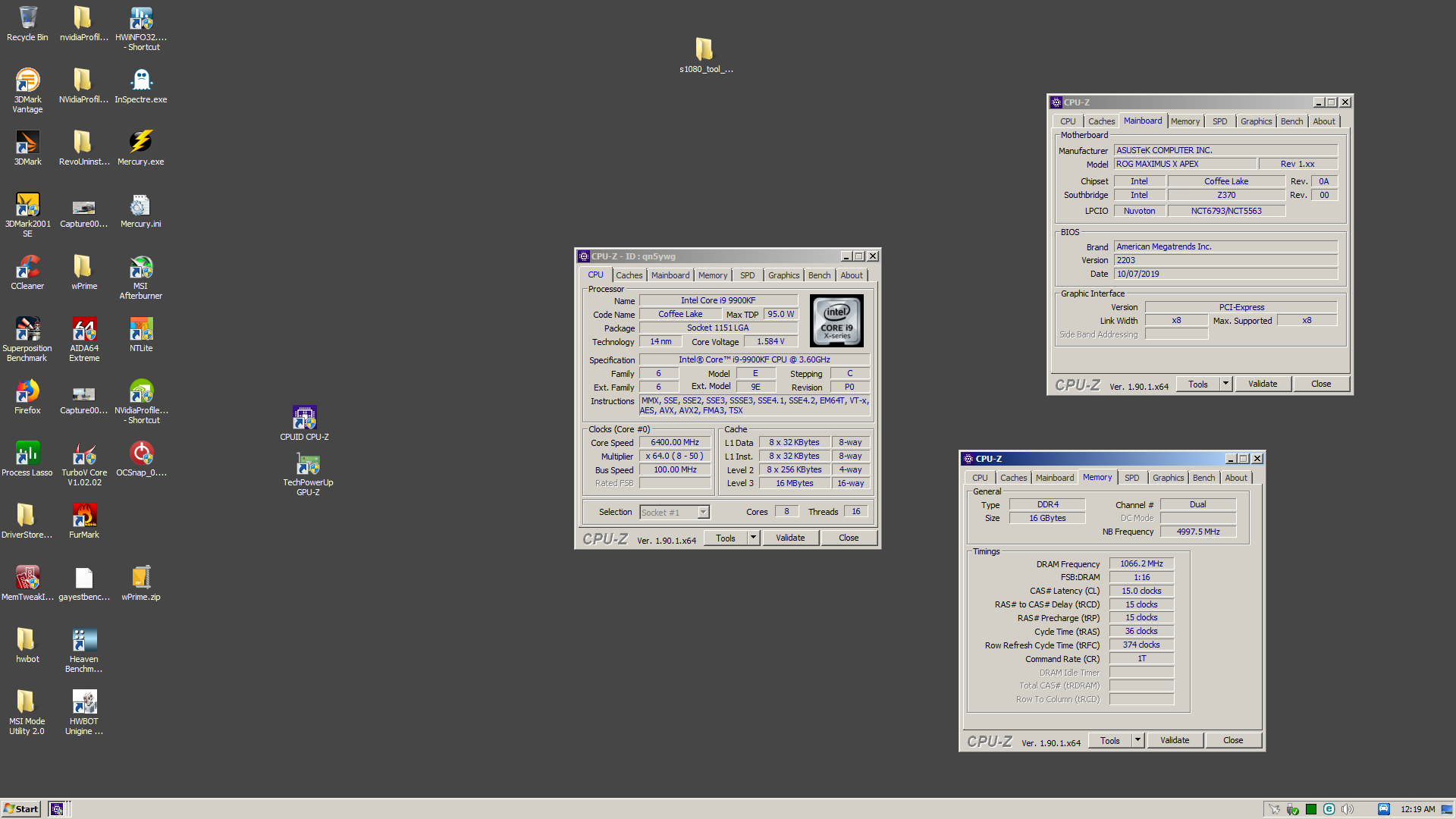Click Close button in CPU window

pos(849,538)
